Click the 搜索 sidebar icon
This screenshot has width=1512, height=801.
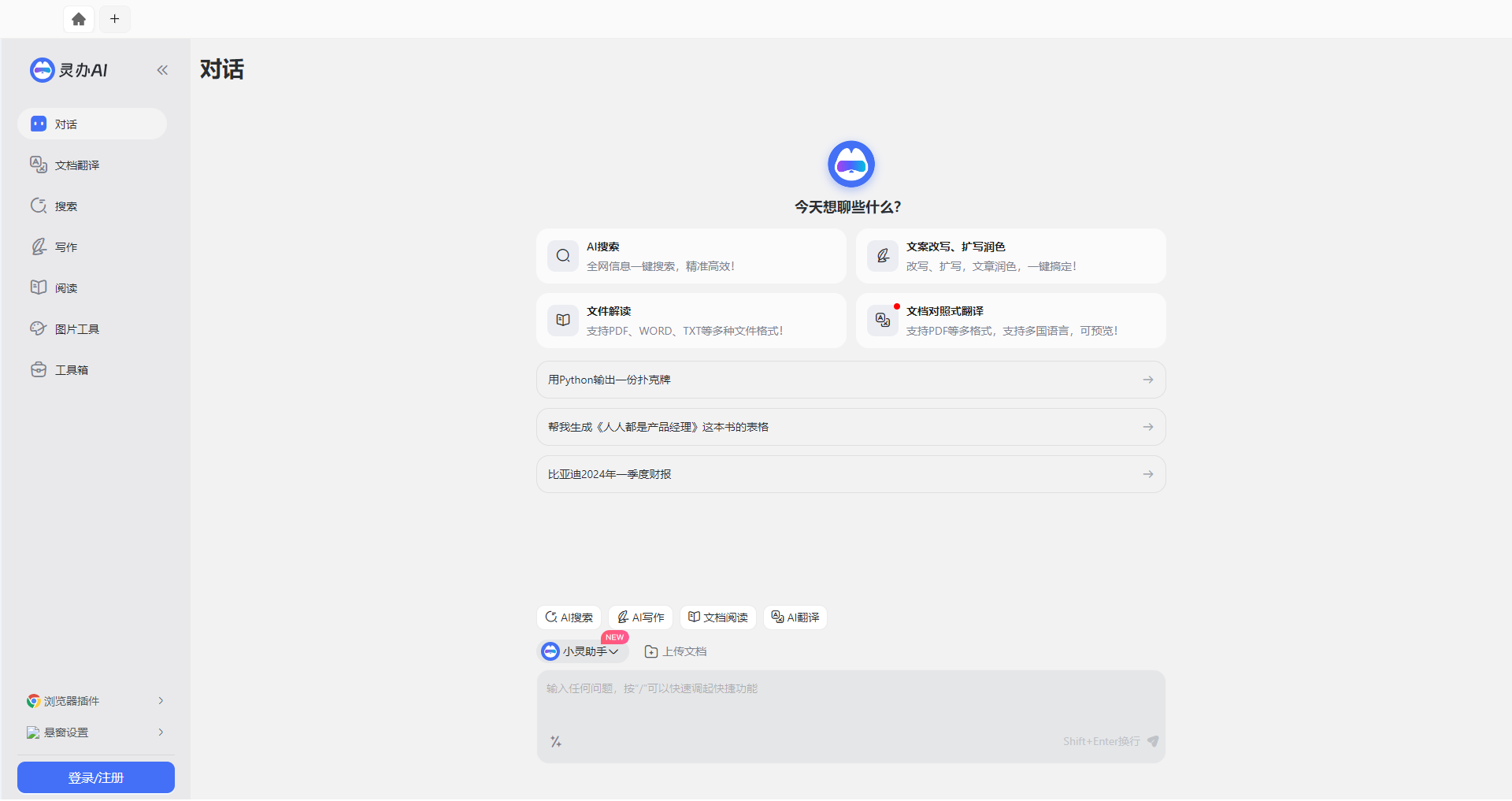pyautogui.click(x=39, y=206)
